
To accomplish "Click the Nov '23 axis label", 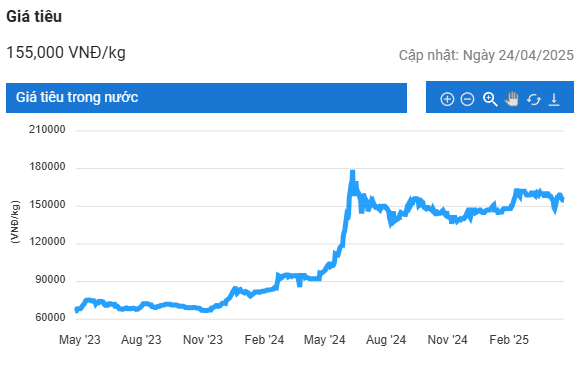I will pos(203,340).
